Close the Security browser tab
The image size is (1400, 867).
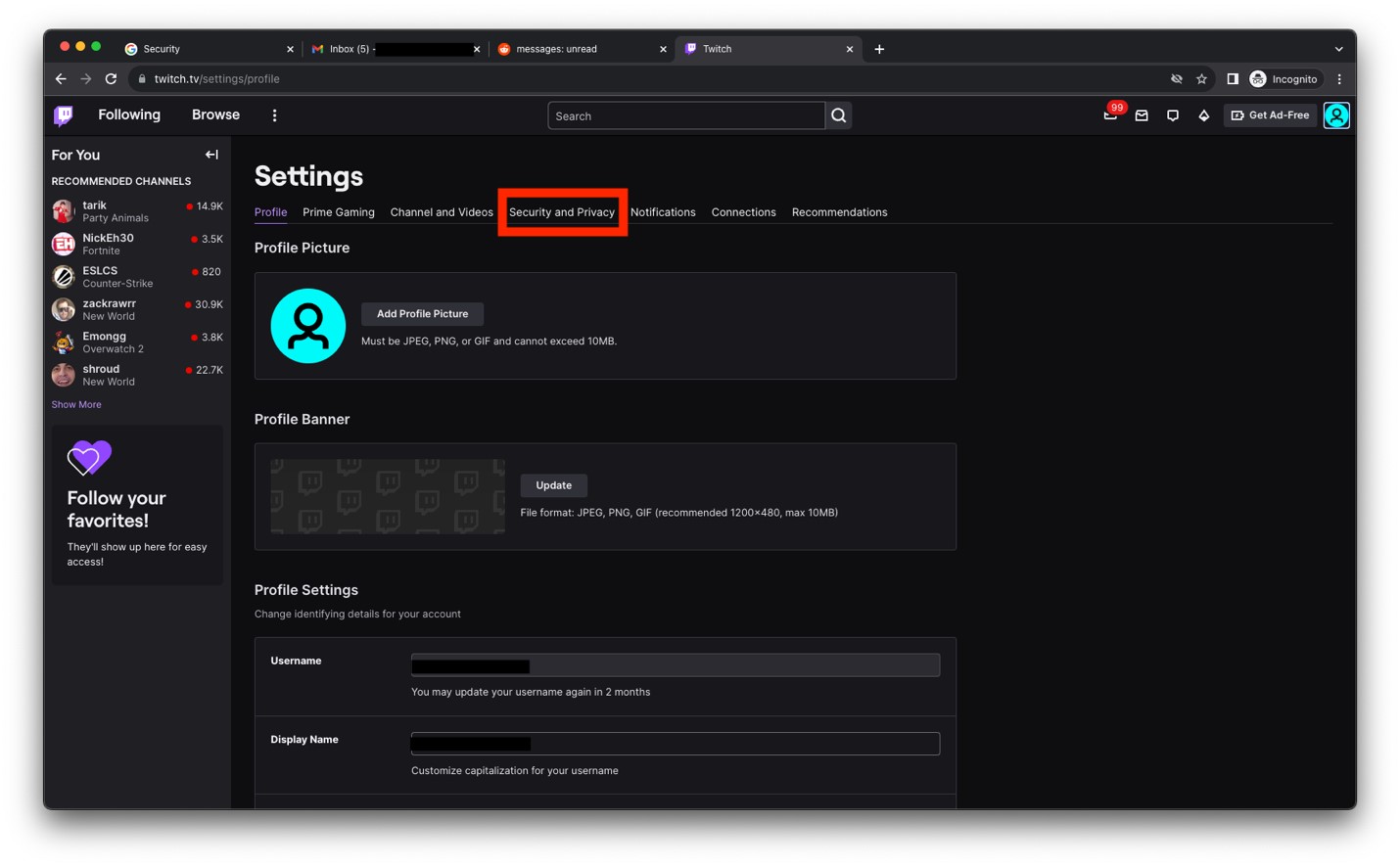[x=290, y=49]
